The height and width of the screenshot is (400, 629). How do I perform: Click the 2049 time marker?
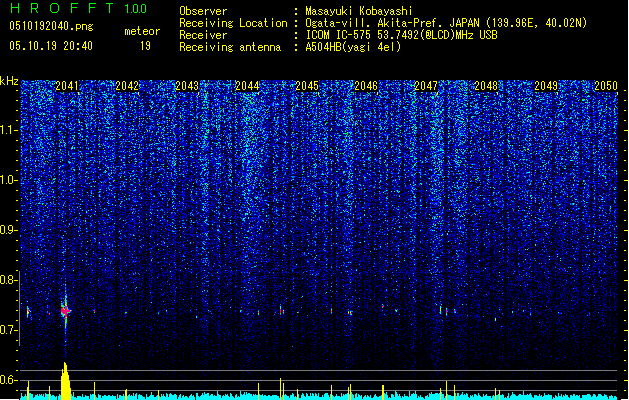click(x=546, y=86)
